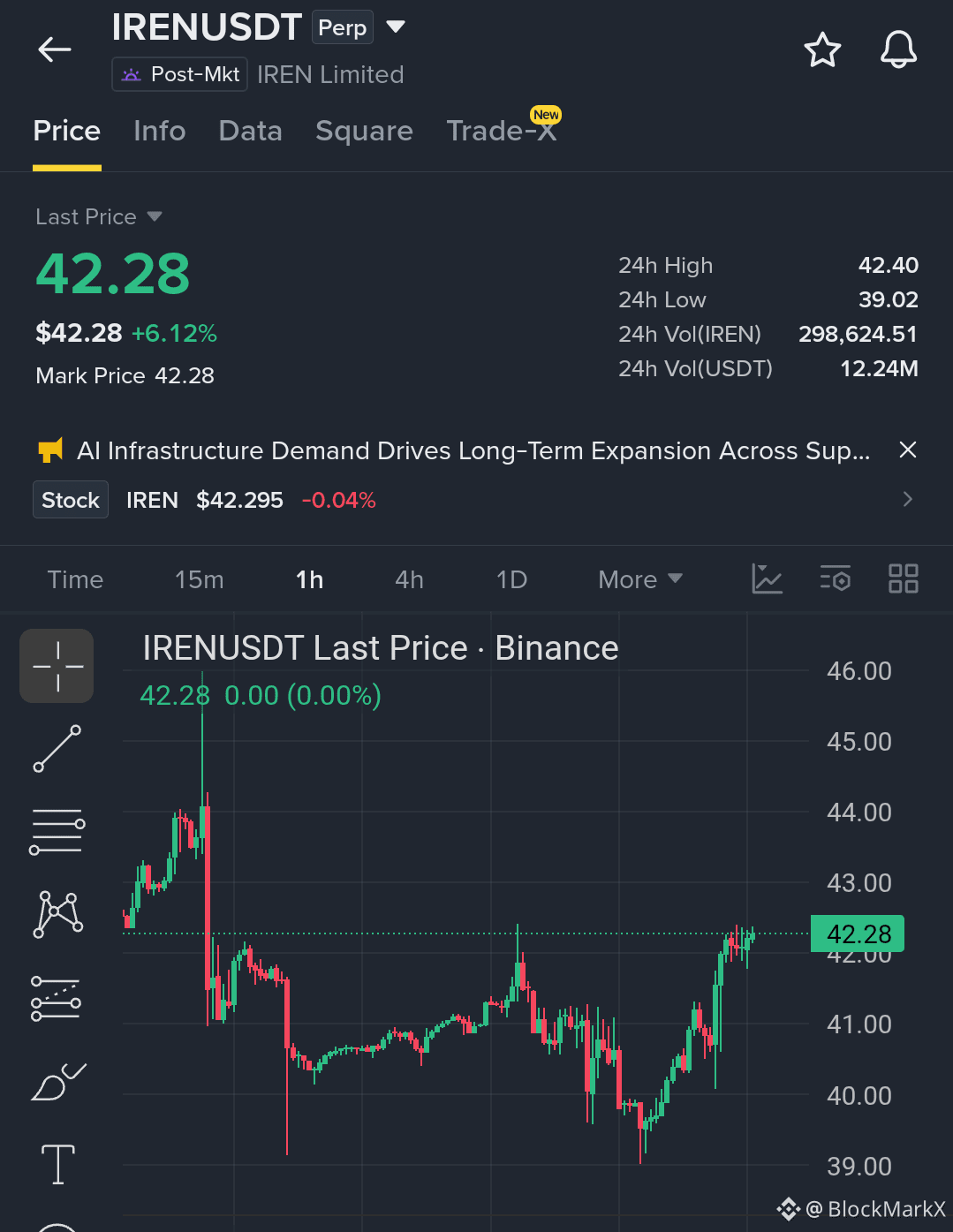Dismiss the news banner with X
This screenshot has height=1232, width=953.
(x=907, y=450)
